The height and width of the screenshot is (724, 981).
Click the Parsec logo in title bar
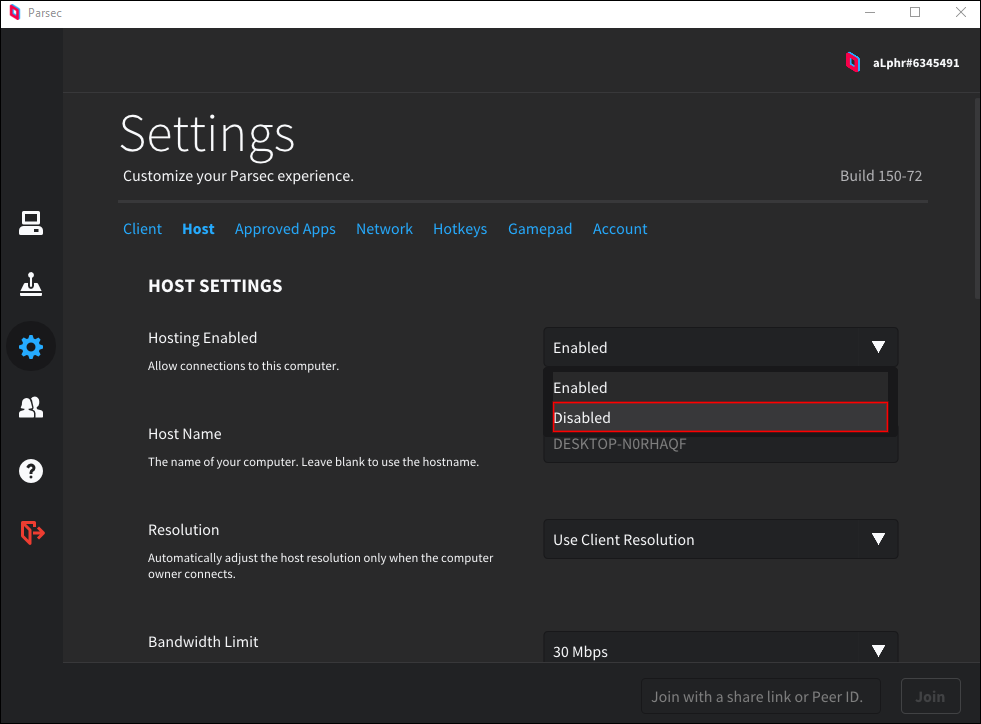pyautogui.click(x=14, y=13)
